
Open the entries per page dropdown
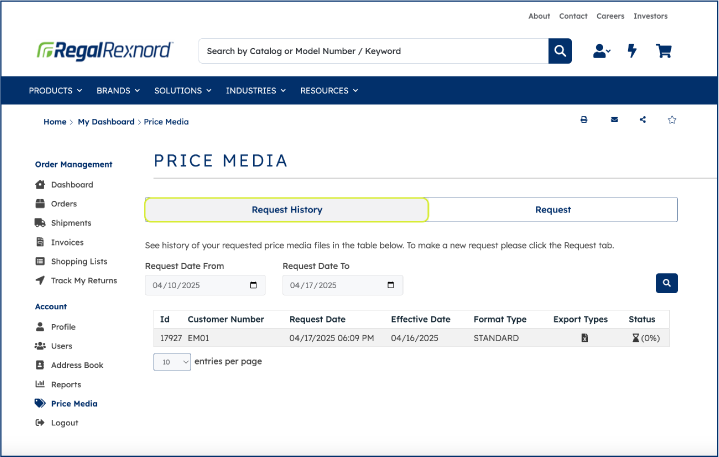(x=172, y=362)
